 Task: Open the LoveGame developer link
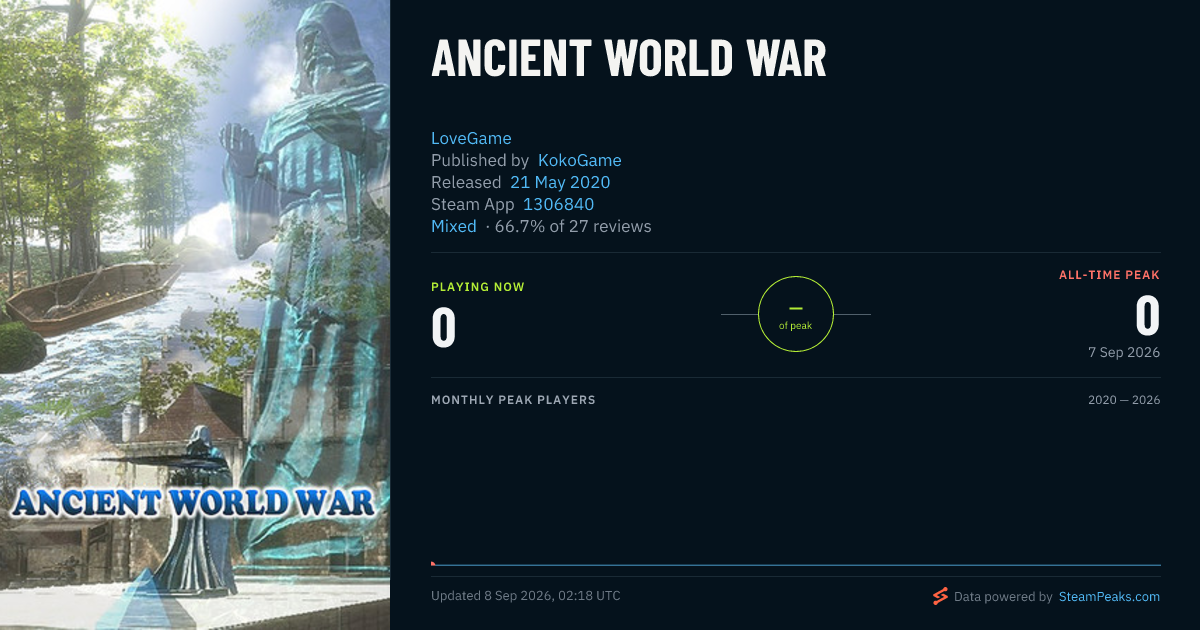click(471, 138)
